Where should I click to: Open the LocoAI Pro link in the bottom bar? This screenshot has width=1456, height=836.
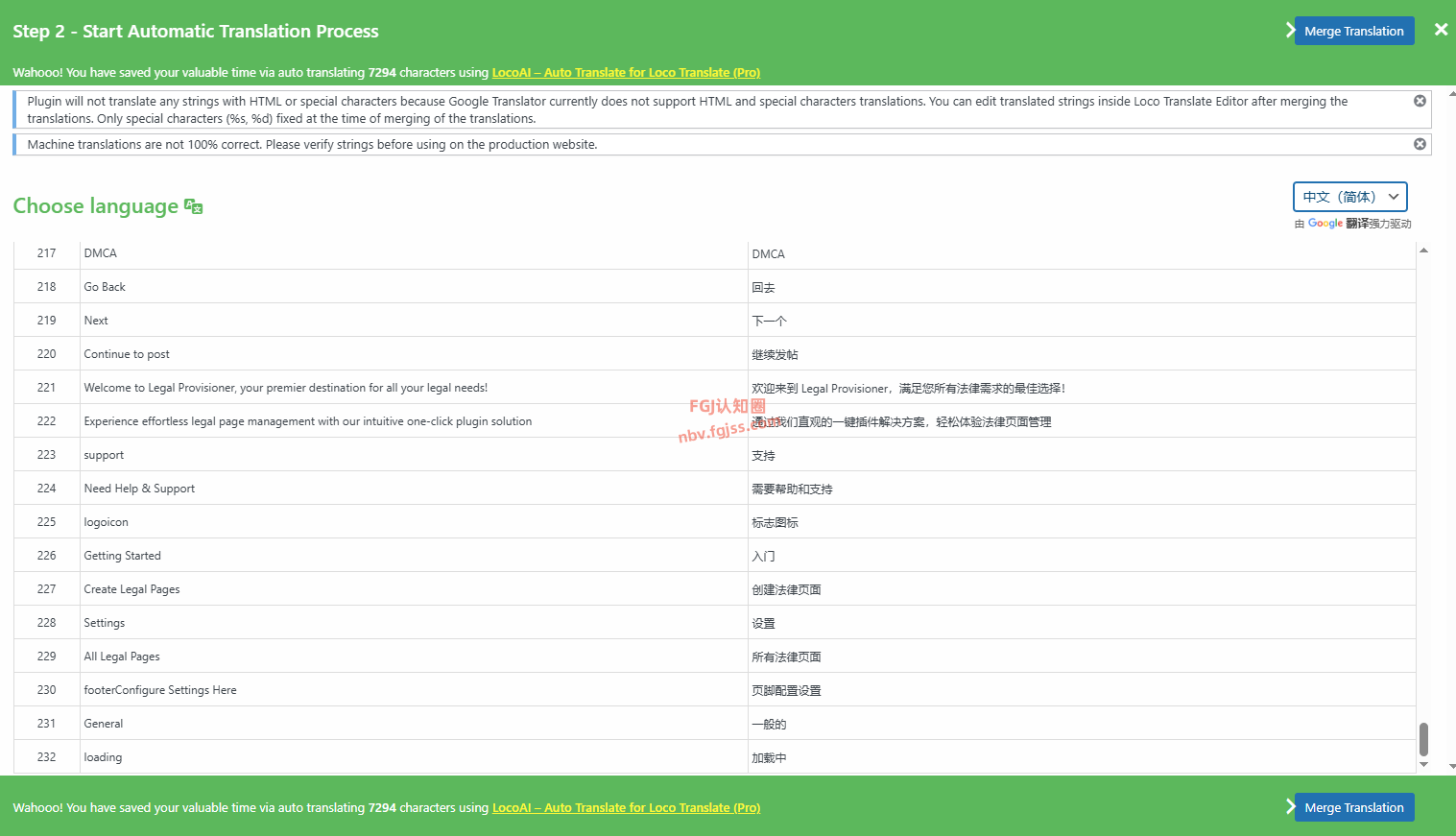[625, 807]
